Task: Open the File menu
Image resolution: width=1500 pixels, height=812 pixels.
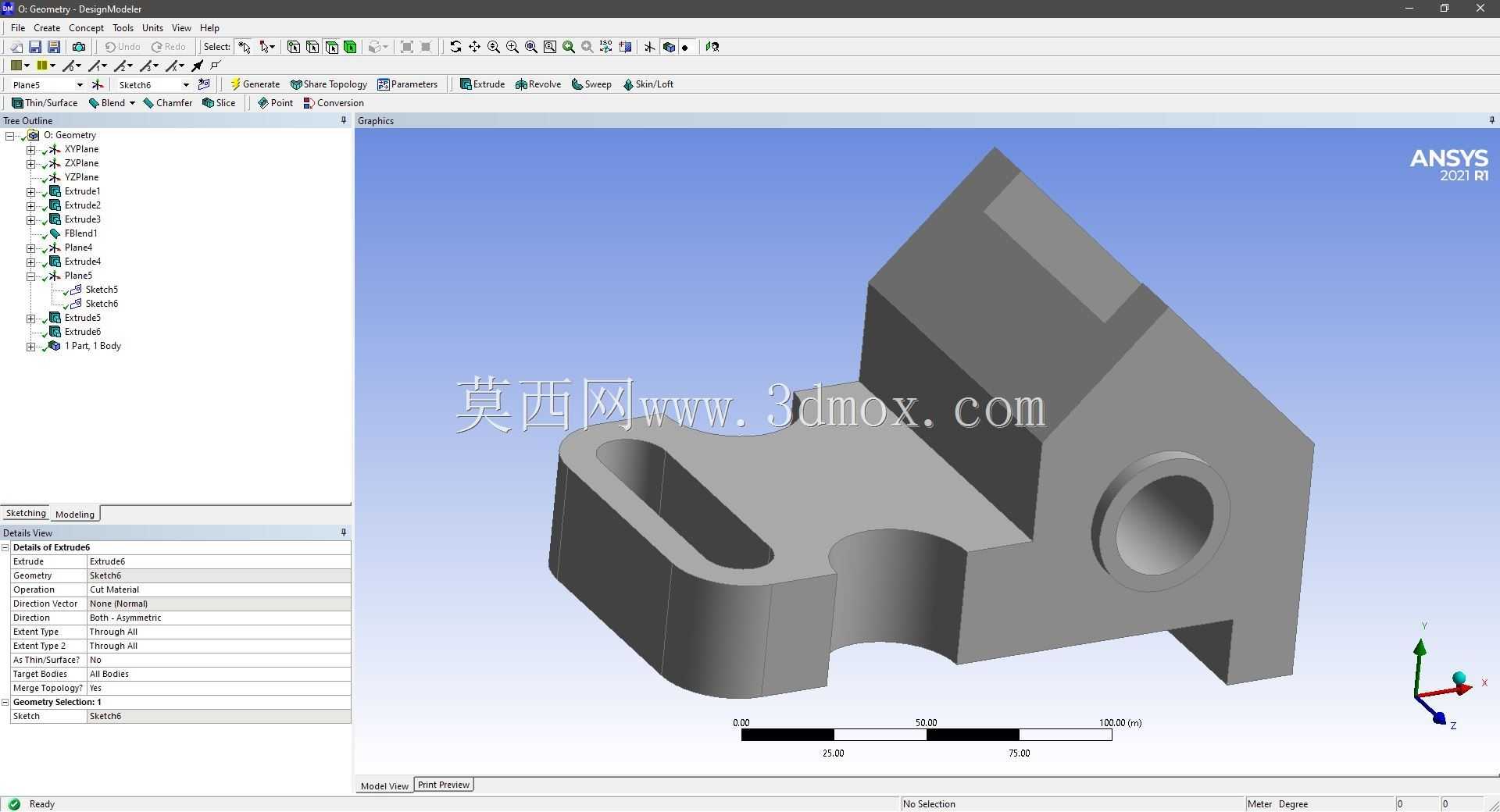Action: (x=18, y=27)
